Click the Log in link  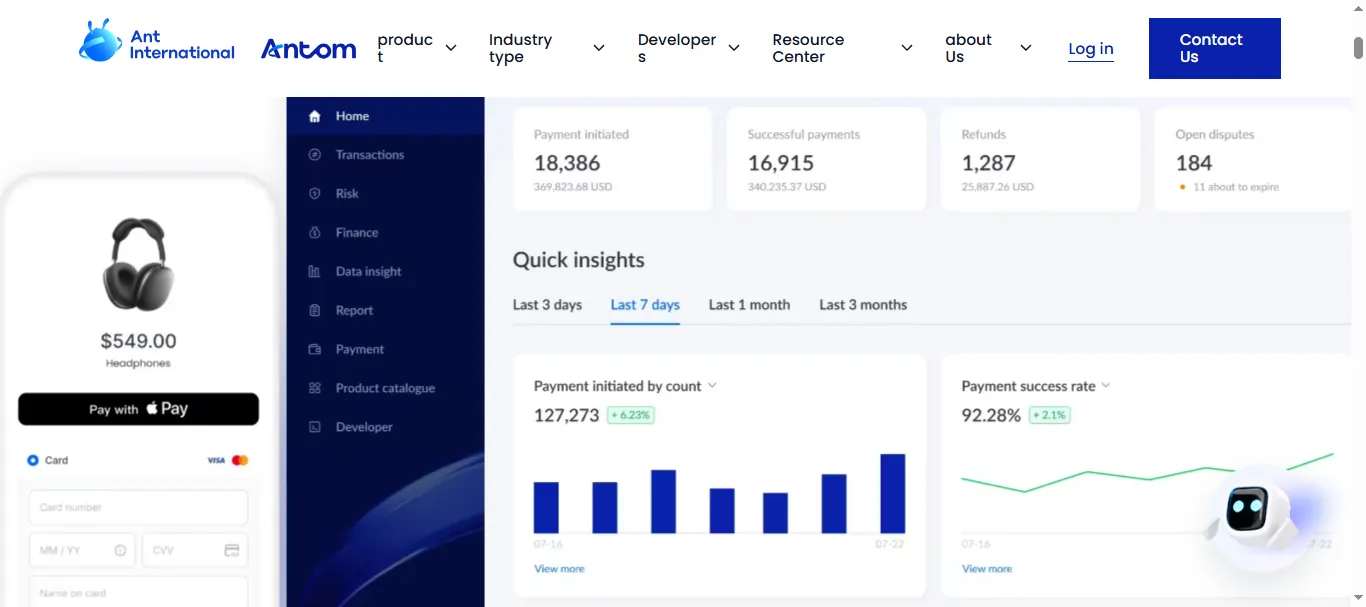[1091, 49]
